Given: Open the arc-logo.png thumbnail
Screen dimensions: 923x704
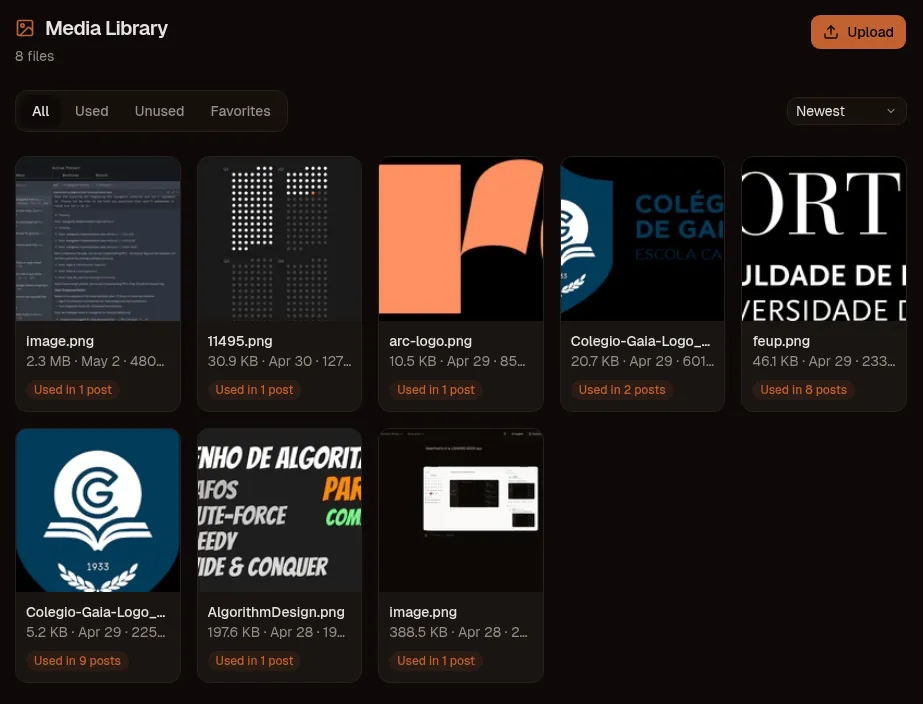Looking at the screenshot, I should click(461, 239).
